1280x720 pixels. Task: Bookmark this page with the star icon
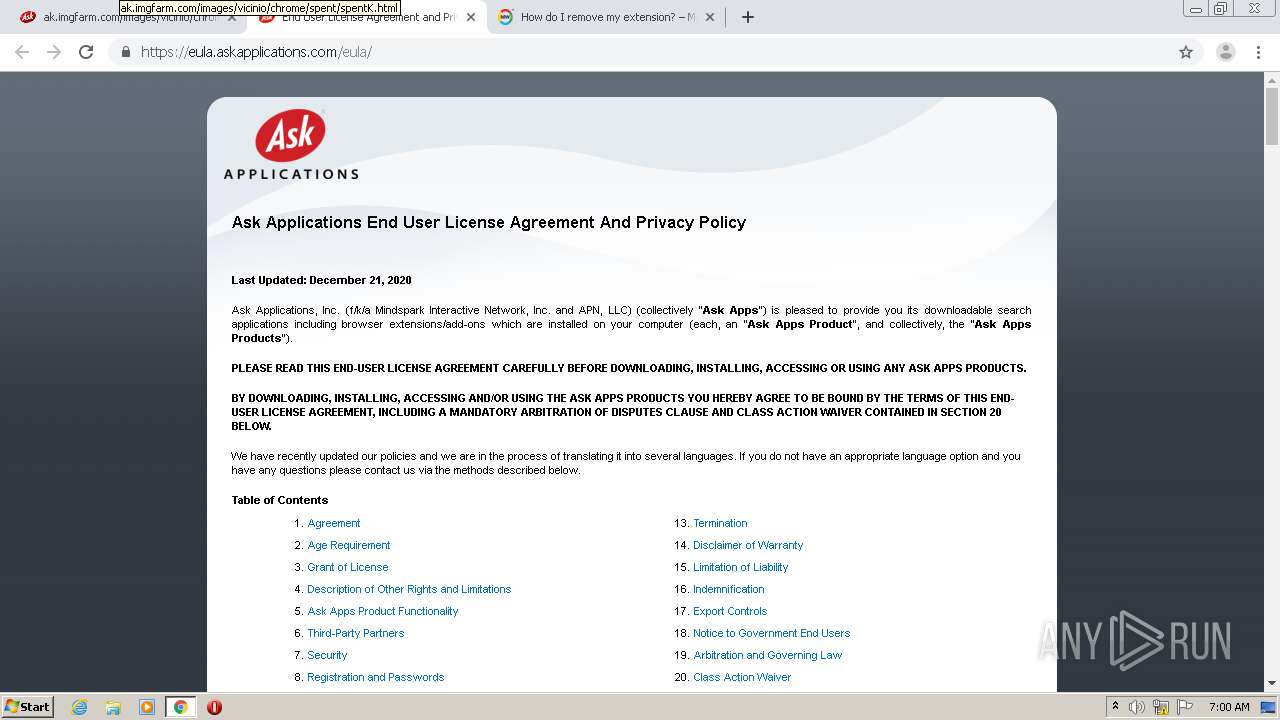pos(1186,52)
